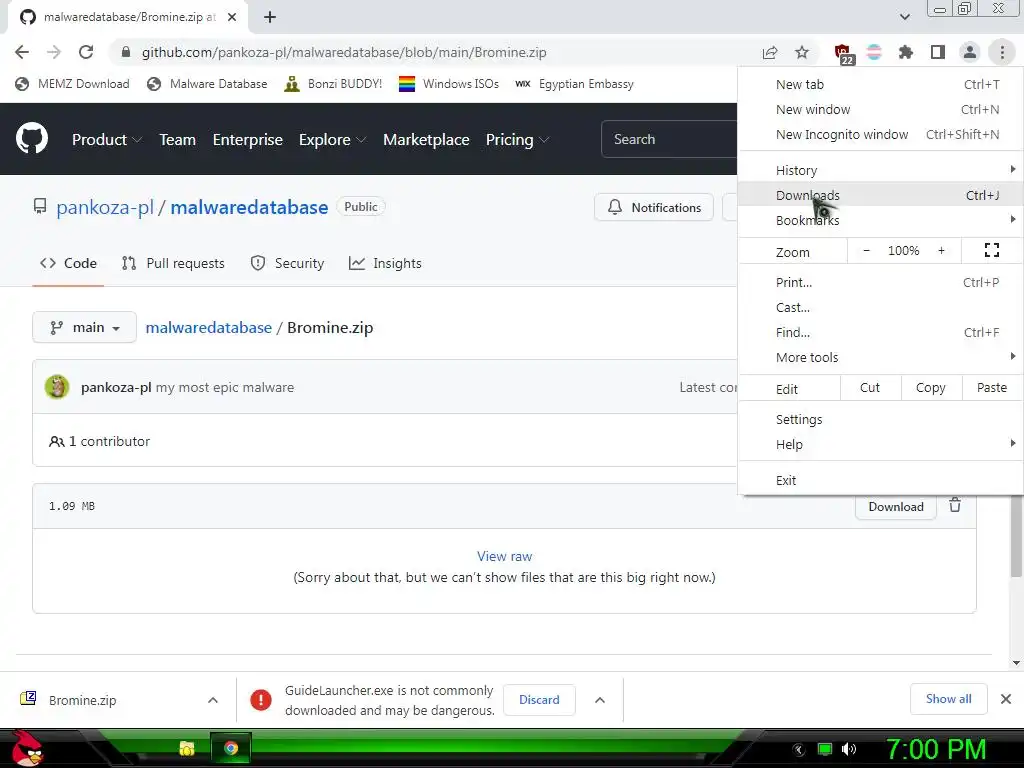
Task: Click pankoza-pl avatar image
Action: (x=57, y=387)
